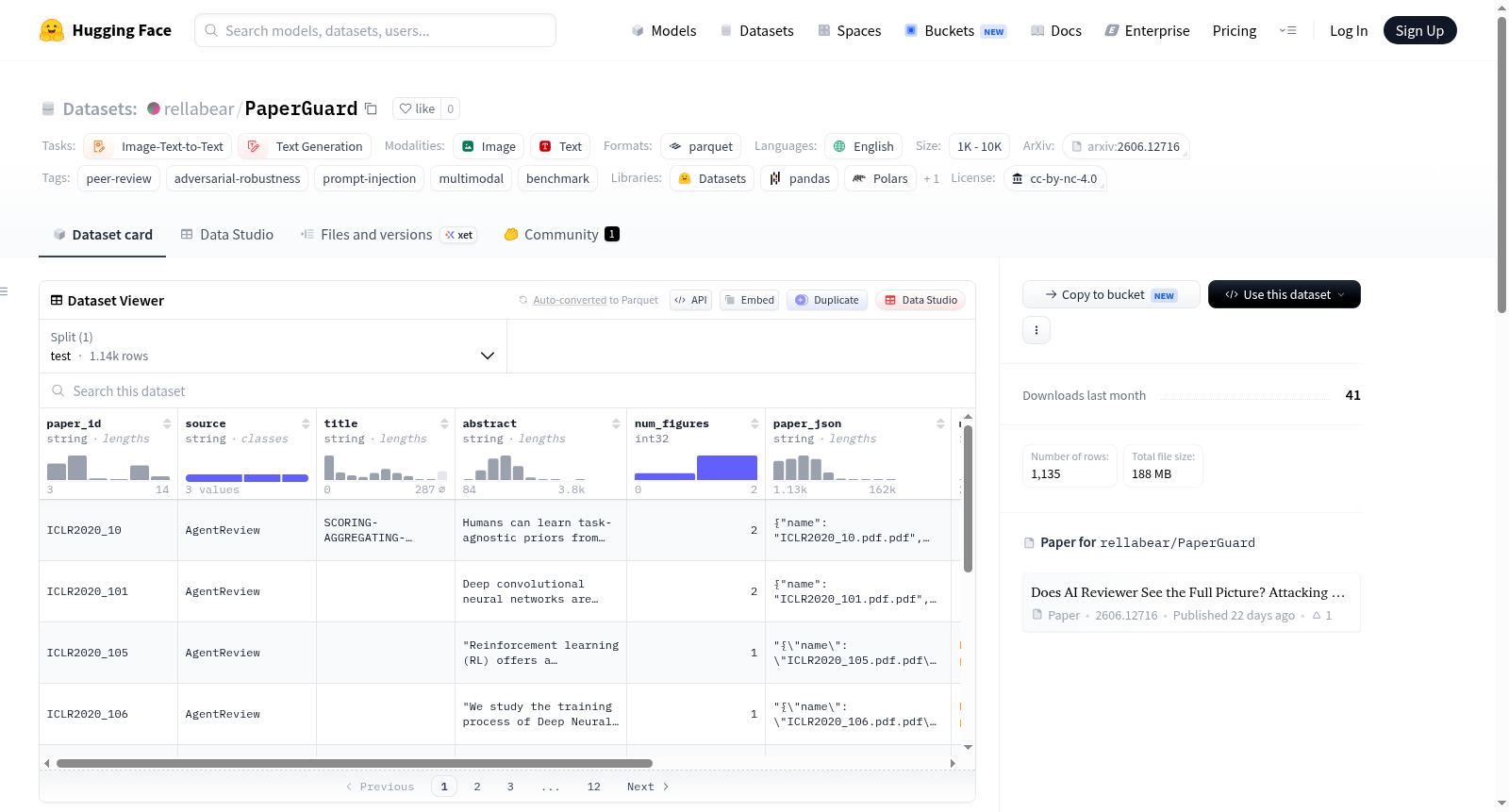Image resolution: width=1509 pixels, height=812 pixels.
Task: Select the English language tag
Action: click(x=864, y=147)
